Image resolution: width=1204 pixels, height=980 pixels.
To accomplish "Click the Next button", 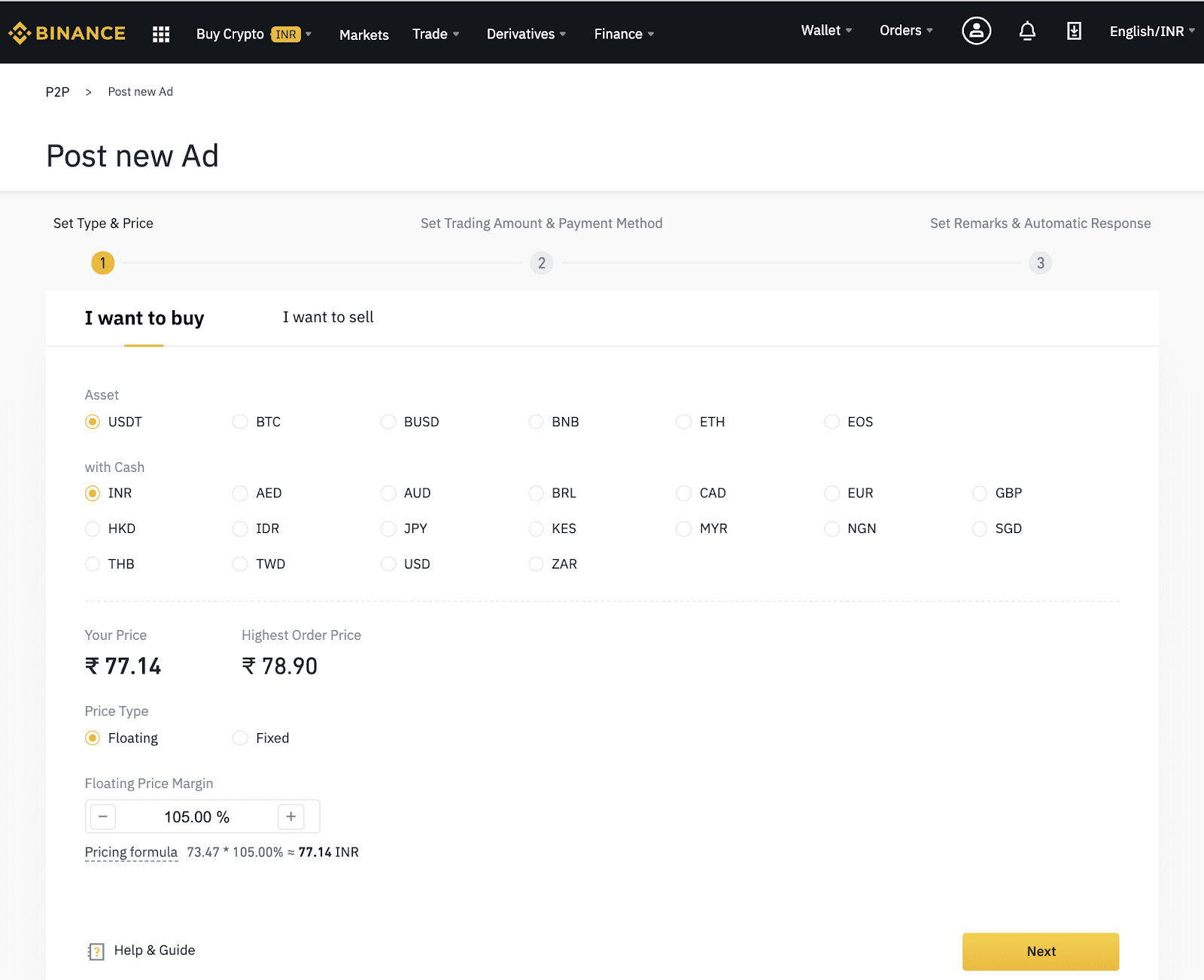I will [x=1041, y=951].
